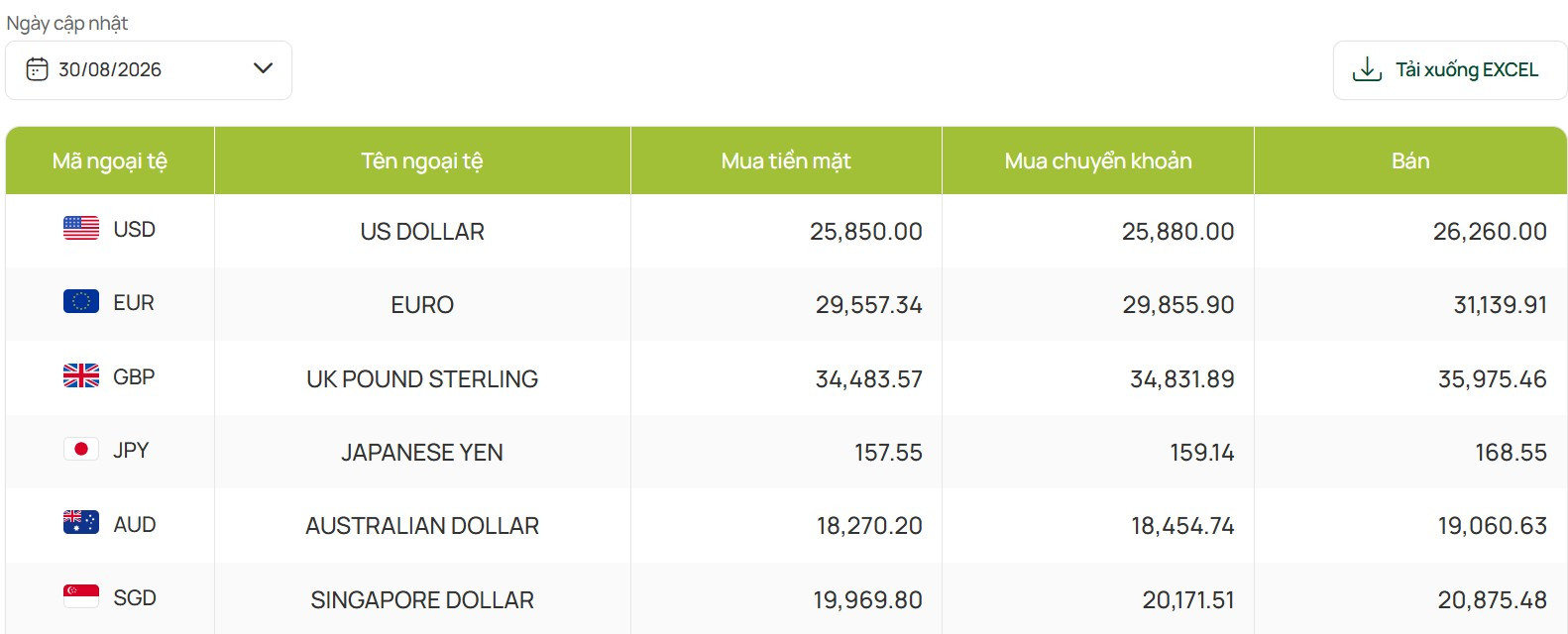Screen dimensions: 1568x634
Task: Click the Mua tiền mặt column header
Action: [x=786, y=161]
